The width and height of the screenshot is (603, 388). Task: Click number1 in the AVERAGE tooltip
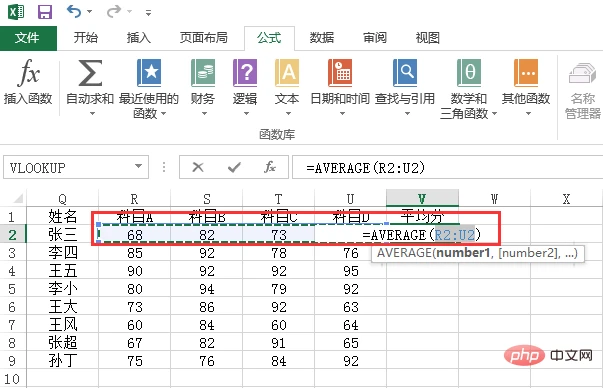[463, 253]
